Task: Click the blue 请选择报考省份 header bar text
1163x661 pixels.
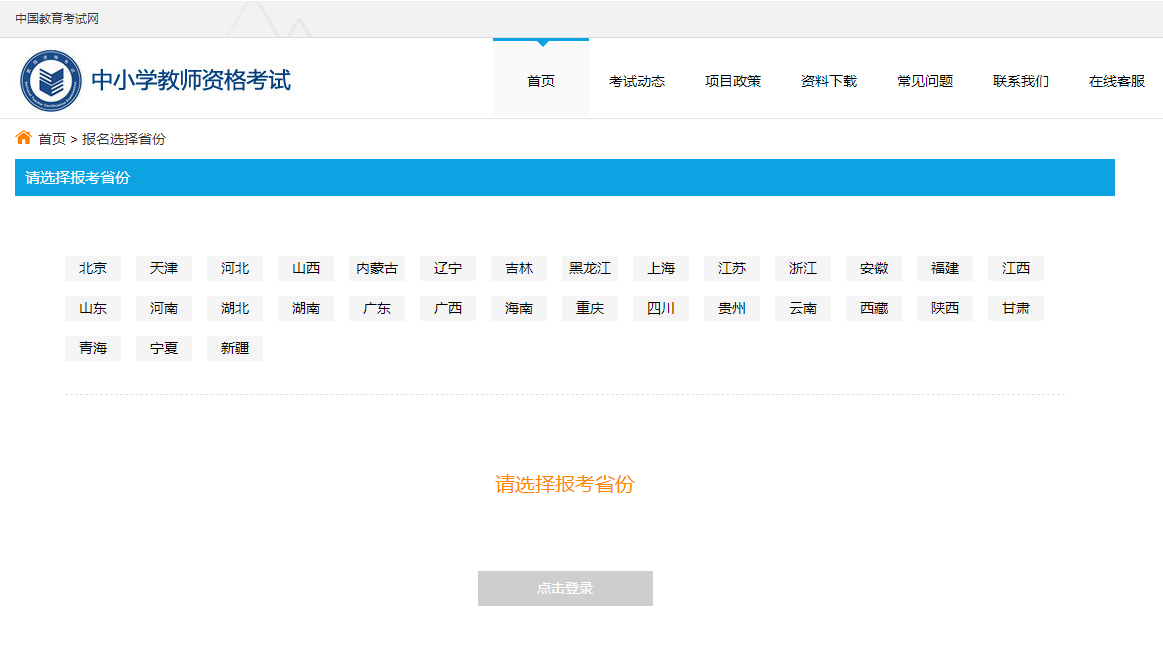Action: tap(77, 177)
